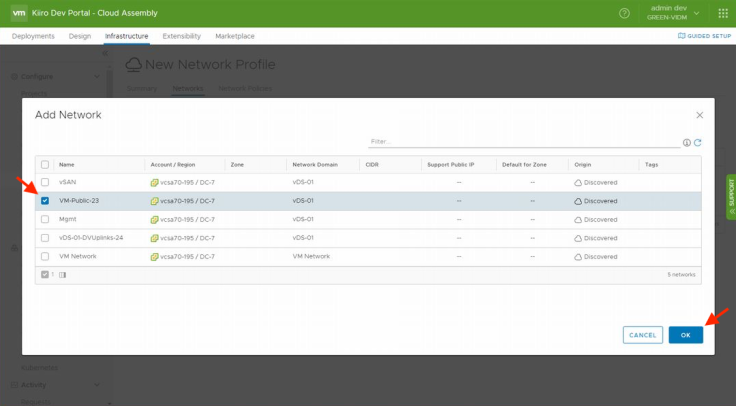Click the Mgmt network name
Screen dimensions: 736x406
pyautogui.click(x=68, y=219)
